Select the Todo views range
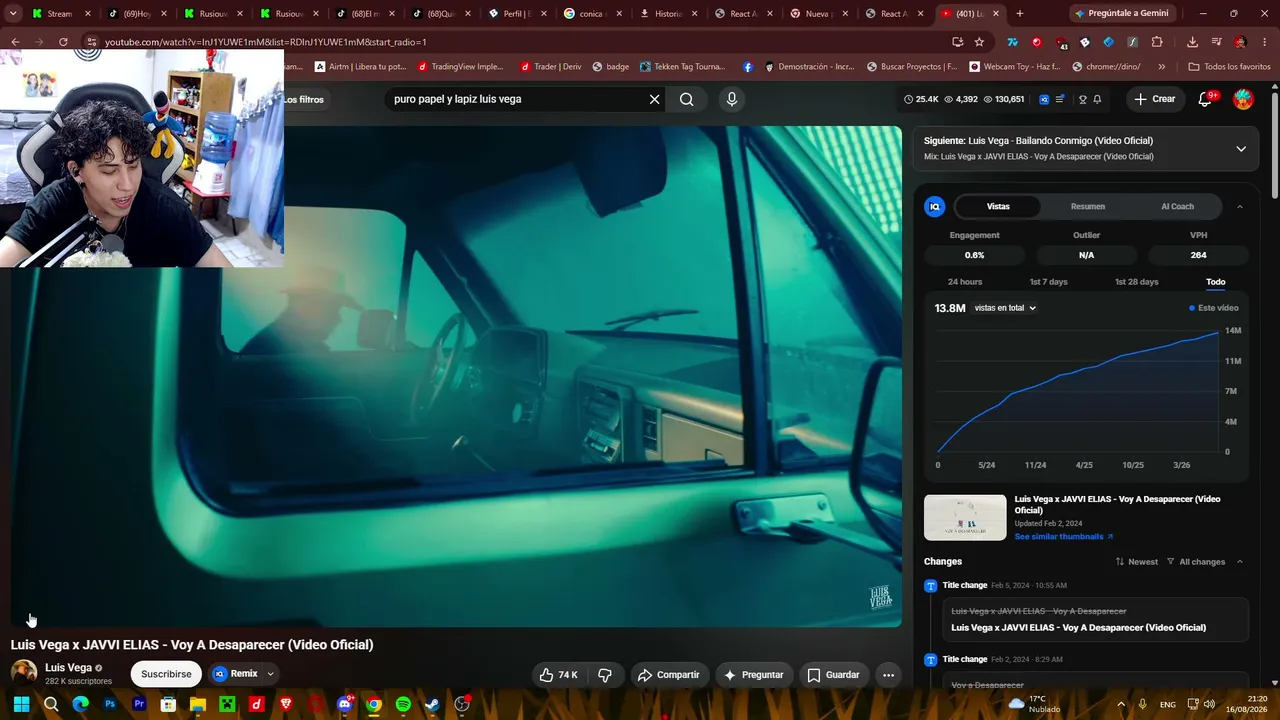This screenshot has width=1280, height=720. pyautogui.click(x=1216, y=282)
